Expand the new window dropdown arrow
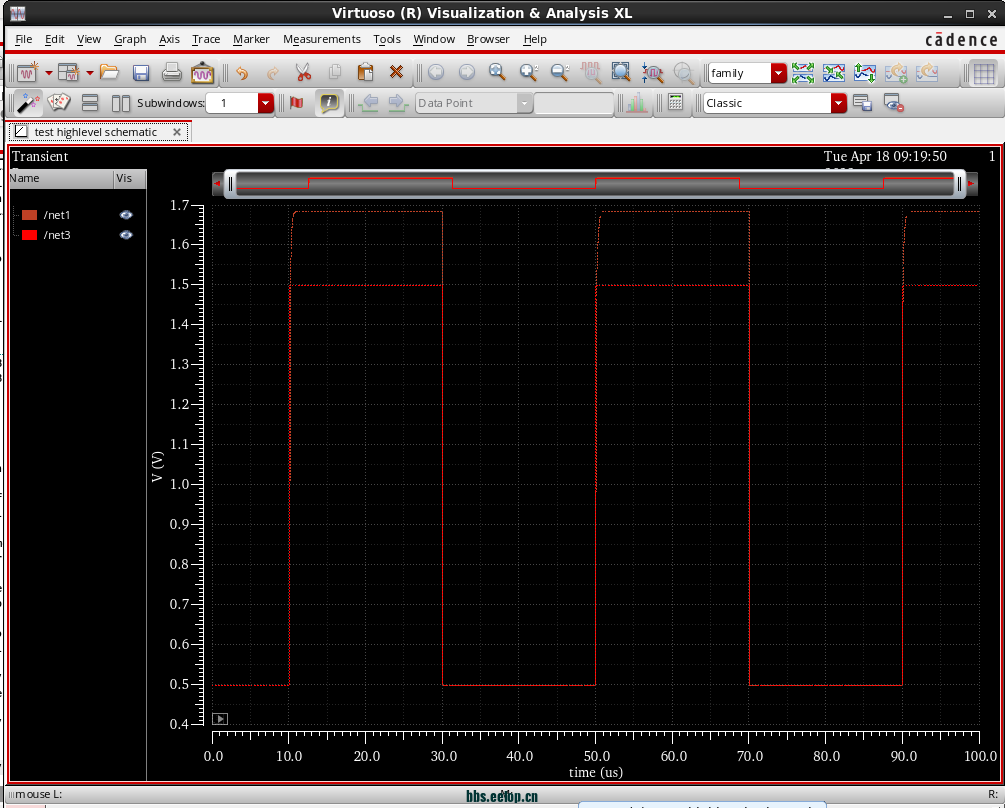Image resolution: width=1005 pixels, height=808 pixels. [x=49, y=73]
